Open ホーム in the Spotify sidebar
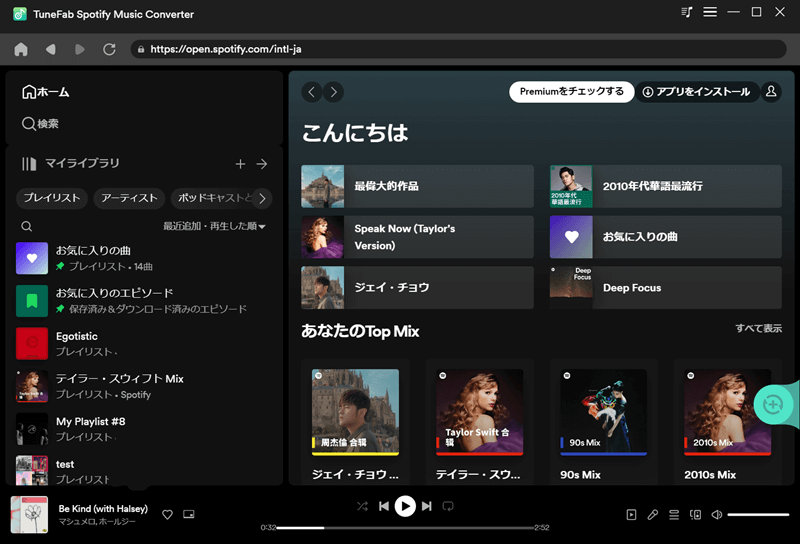The width and height of the screenshot is (800, 544). (x=46, y=92)
